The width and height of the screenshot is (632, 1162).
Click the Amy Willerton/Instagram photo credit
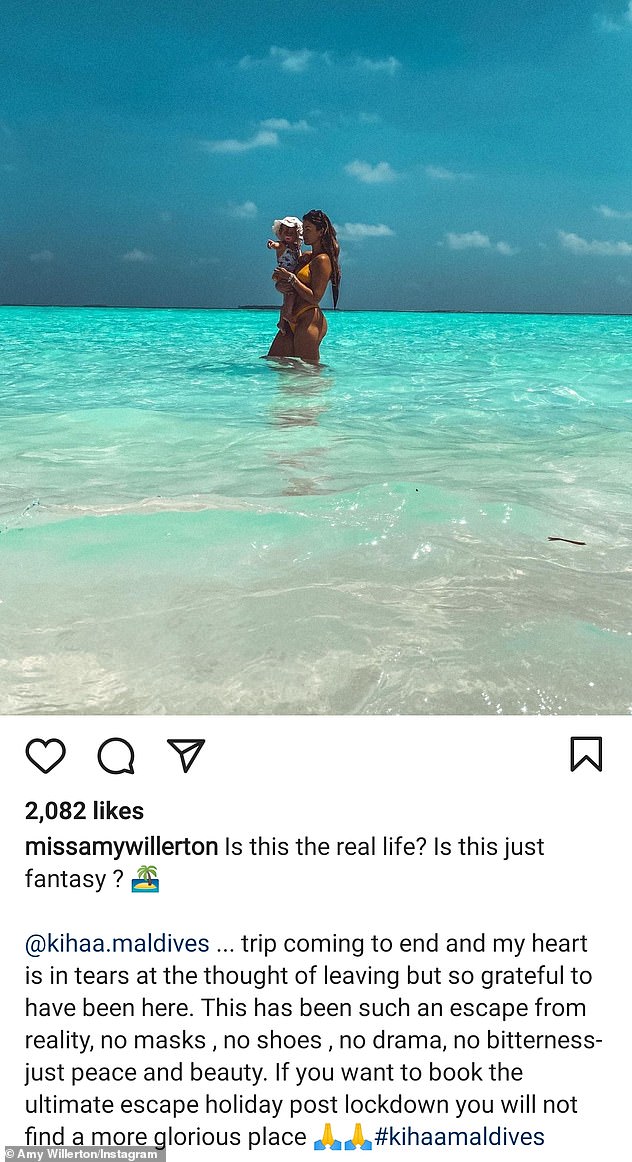point(82,1155)
